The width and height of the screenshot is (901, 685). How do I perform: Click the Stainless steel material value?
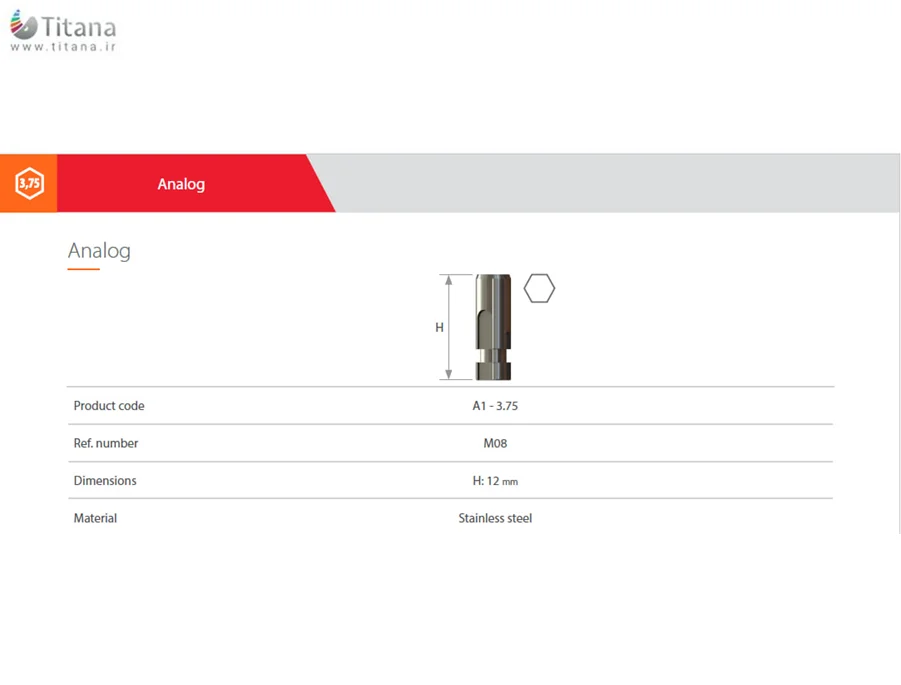click(x=495, y=518)
